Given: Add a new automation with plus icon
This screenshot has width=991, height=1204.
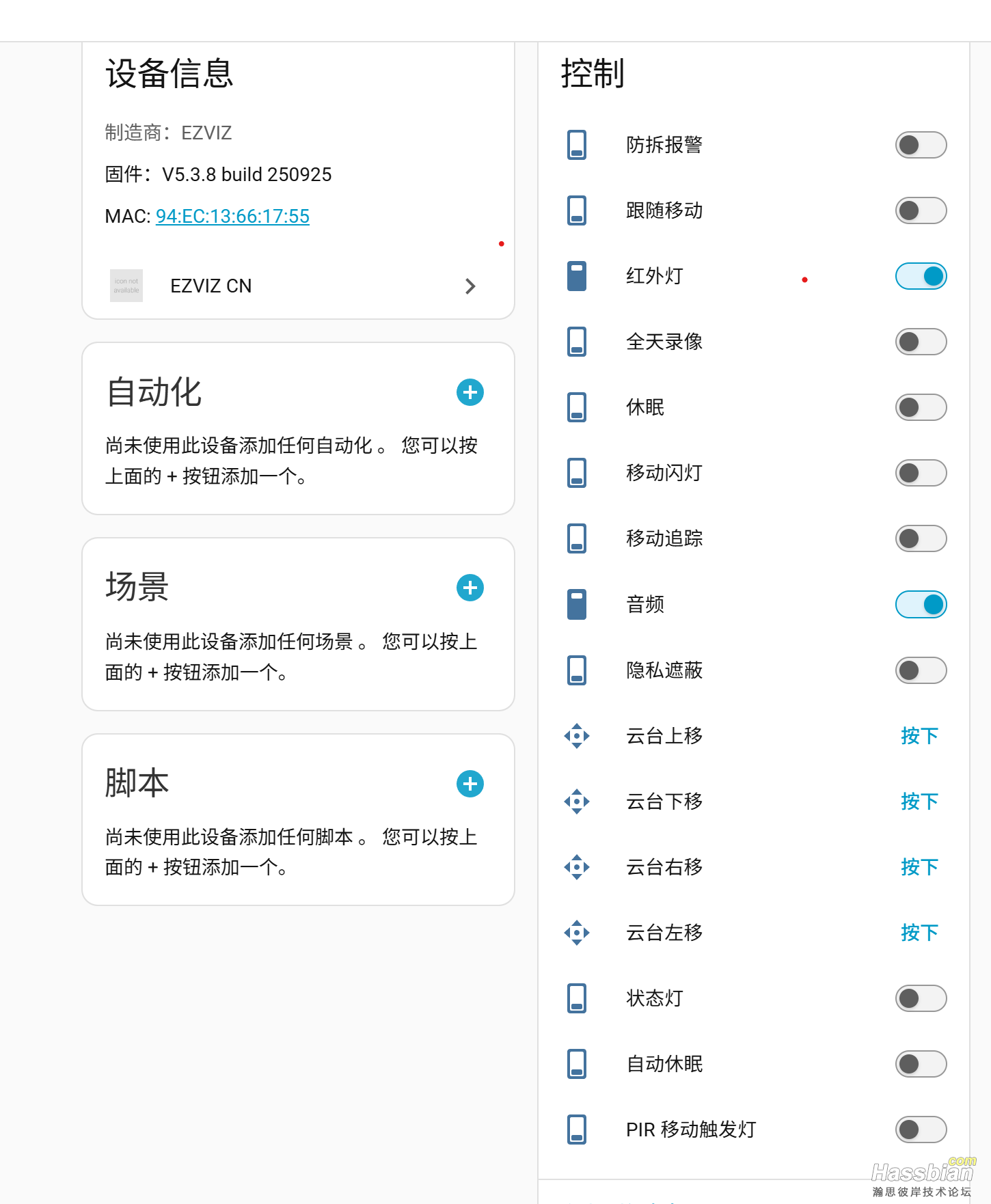Looking at the screenshot, I should point(470,392).
